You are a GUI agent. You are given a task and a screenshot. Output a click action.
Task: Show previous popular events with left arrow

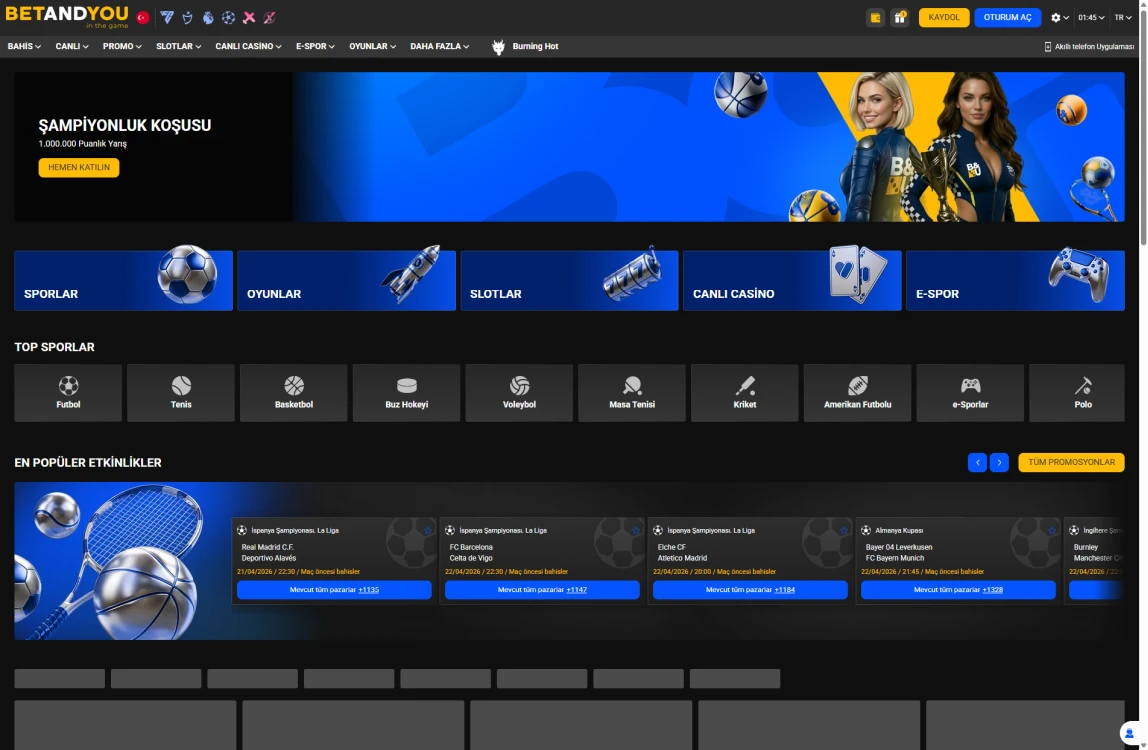click(x=977, y=462)
